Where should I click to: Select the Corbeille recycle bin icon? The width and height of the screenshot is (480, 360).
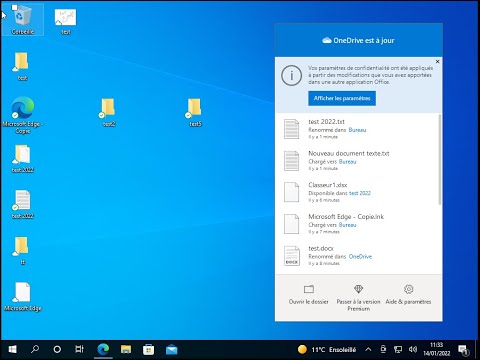[22, 19]
